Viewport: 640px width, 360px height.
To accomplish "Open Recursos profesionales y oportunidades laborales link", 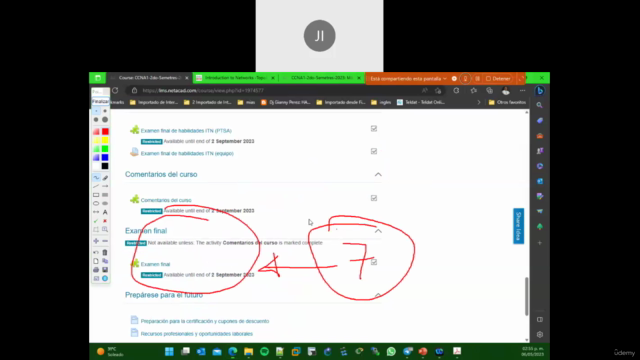I will (197, 334).
